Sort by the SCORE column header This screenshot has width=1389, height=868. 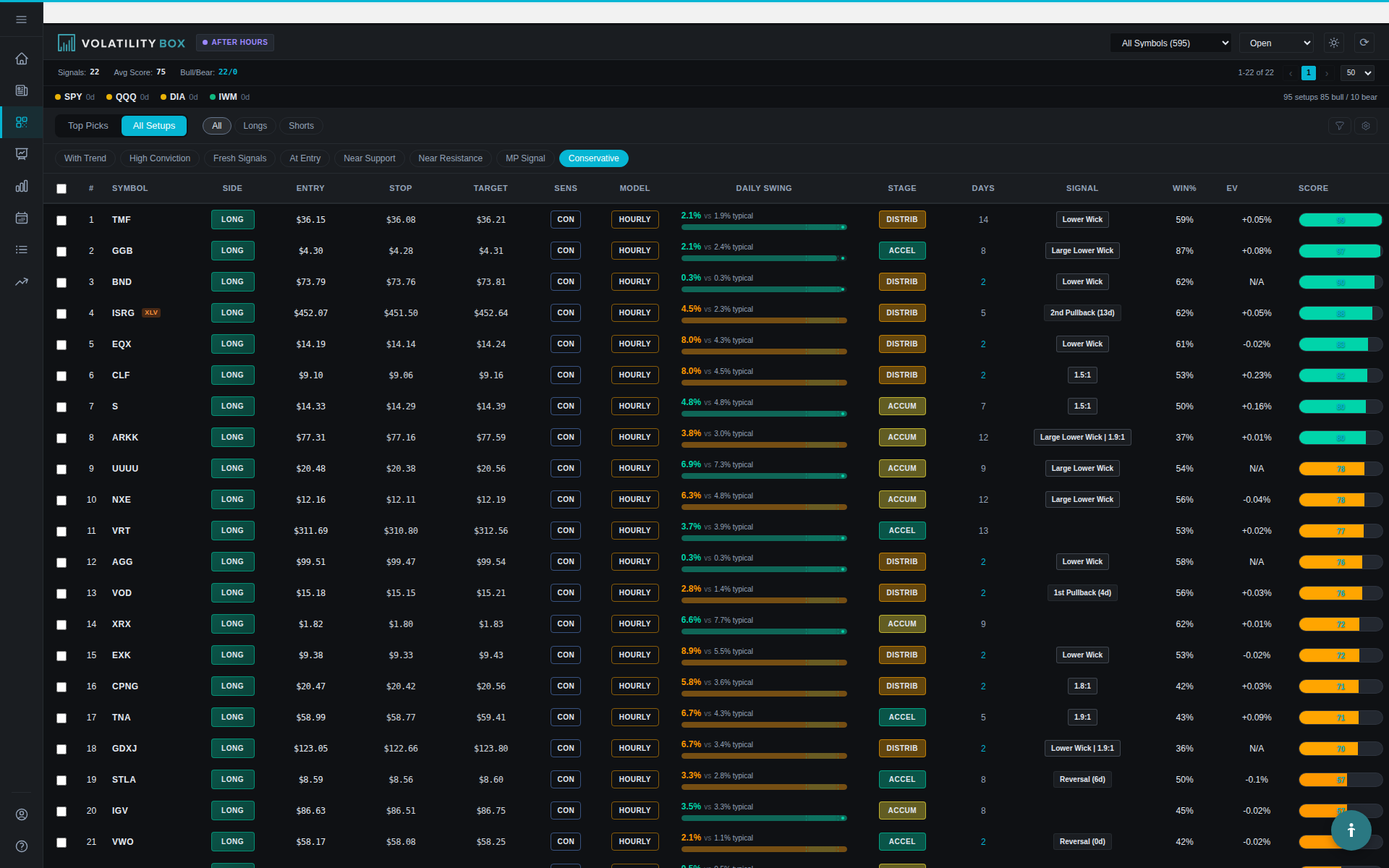pyautogui.click(x=1313, y=188)
